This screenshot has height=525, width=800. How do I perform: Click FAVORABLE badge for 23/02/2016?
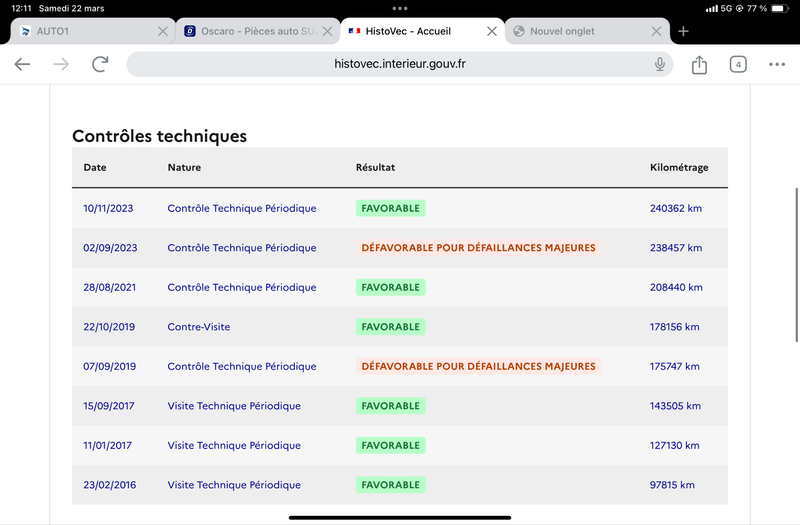(x=391, y=485)
